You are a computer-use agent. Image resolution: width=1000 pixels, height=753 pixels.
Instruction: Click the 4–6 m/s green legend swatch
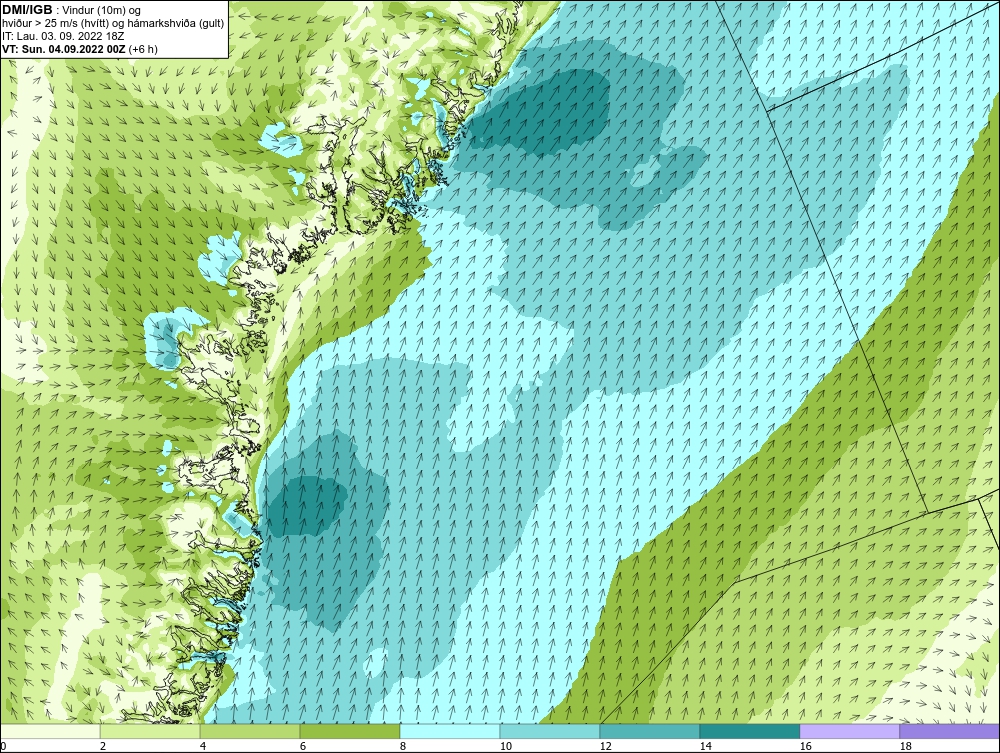250,731
